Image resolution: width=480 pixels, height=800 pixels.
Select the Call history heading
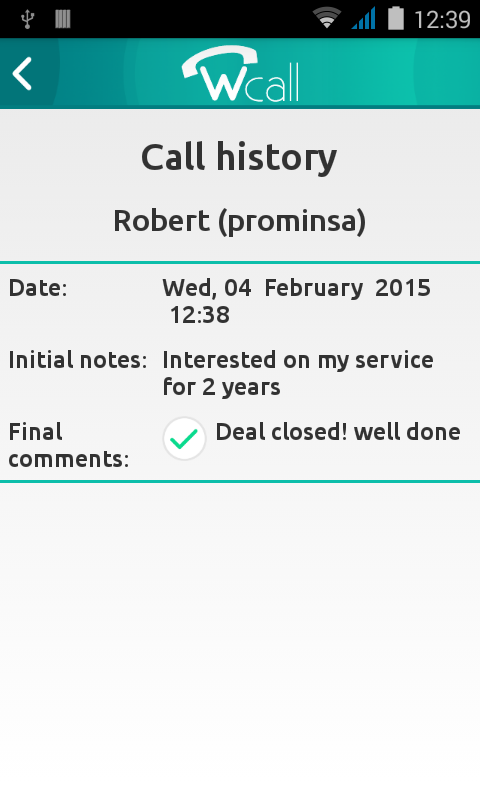pos(239,157)
